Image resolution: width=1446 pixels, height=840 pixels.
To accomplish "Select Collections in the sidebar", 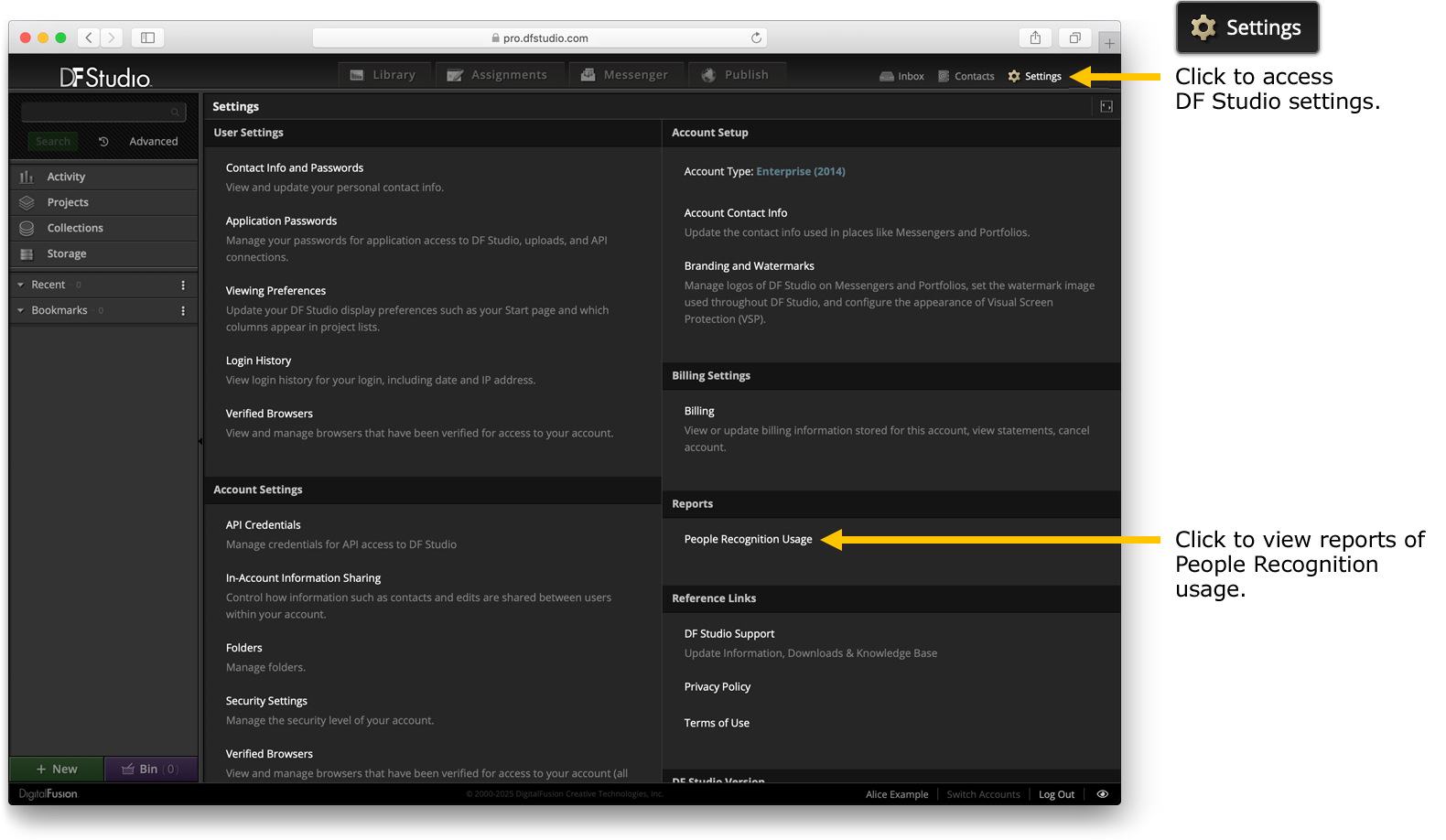I will (103, 228).
